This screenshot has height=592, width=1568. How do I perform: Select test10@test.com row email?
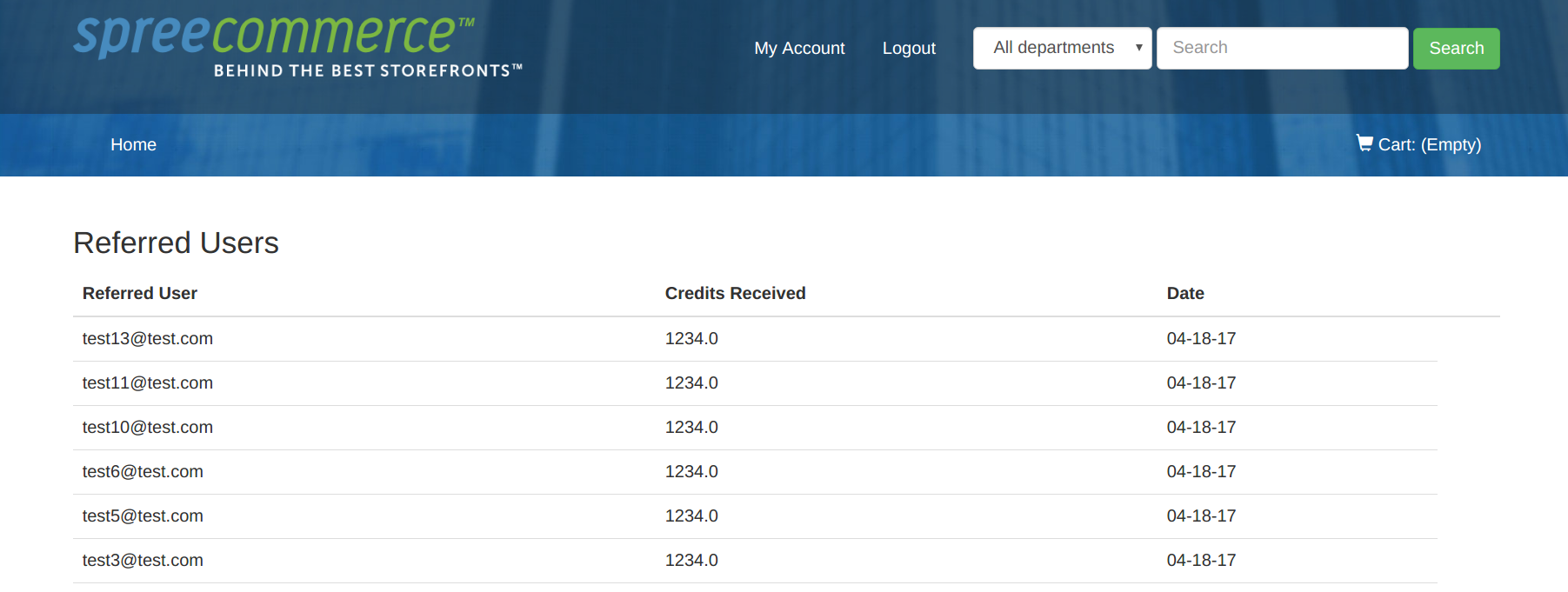pyautogui.click(x=148, y=428)
